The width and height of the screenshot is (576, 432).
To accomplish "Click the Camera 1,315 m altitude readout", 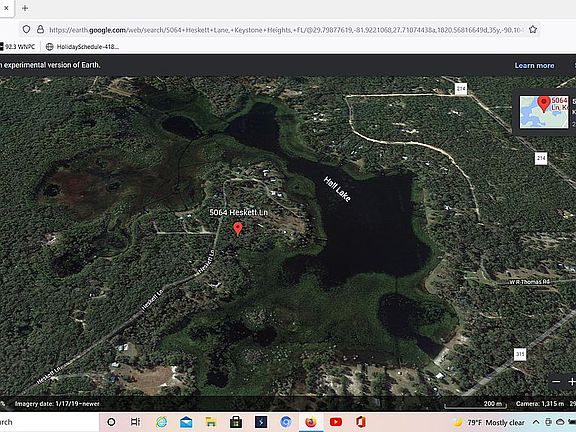I will [x=540, y=404].
